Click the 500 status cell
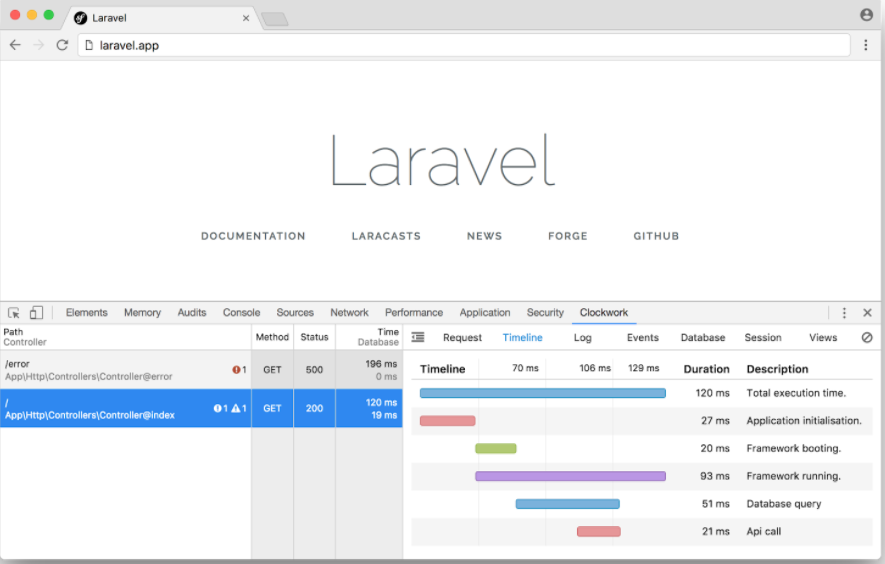The image size is (885, 564). (x=314, y=370)
